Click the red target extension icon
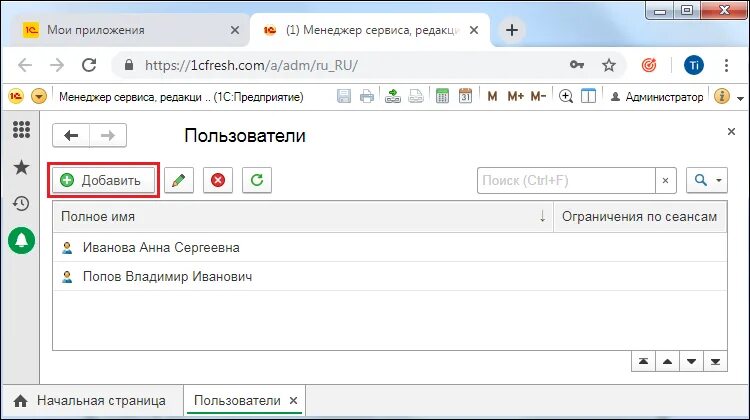 coord(649,65)
